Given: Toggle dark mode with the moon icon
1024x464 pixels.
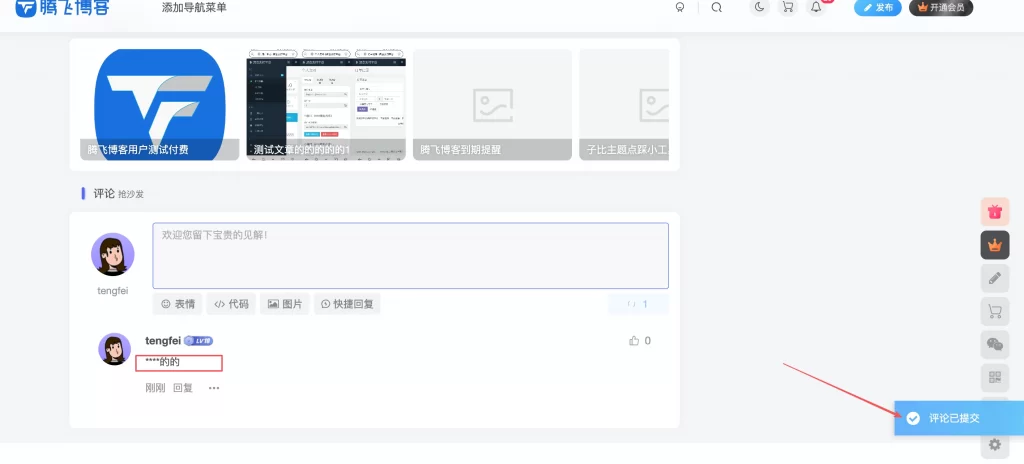Looking at the screenshot, I should [x=760, y=7].
